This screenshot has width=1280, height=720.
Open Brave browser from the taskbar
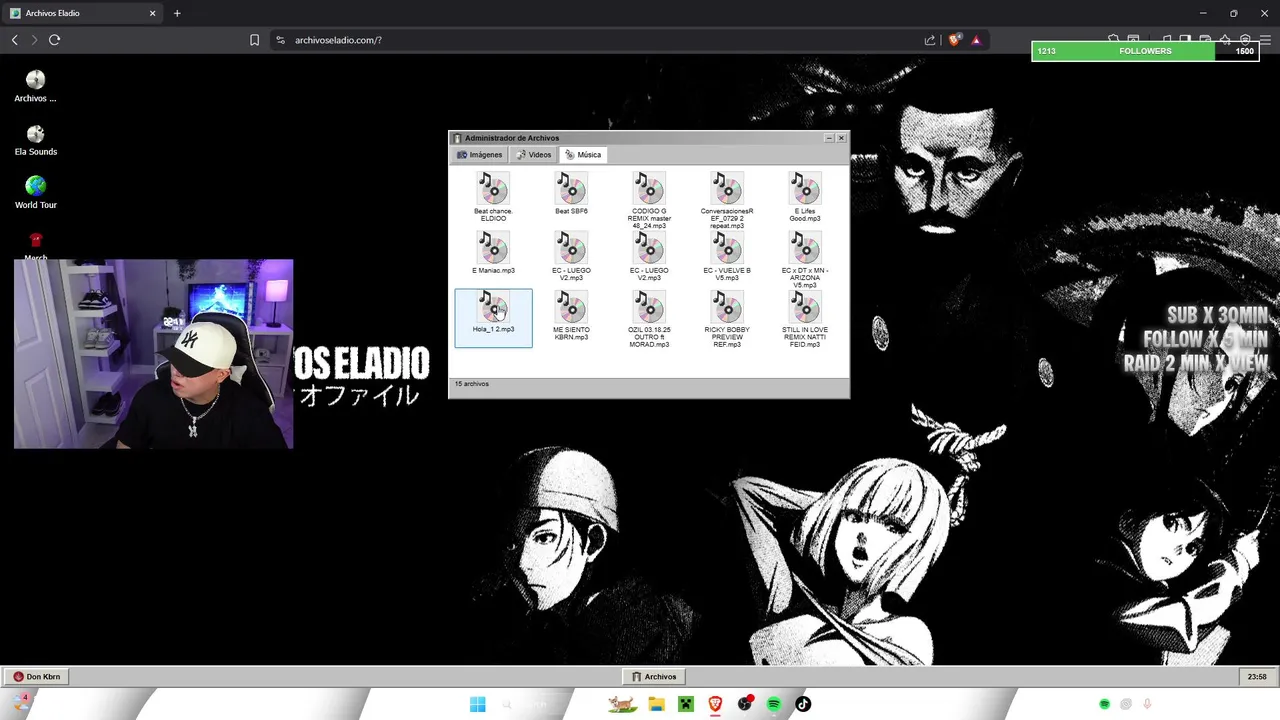click(x=715, y=704)
